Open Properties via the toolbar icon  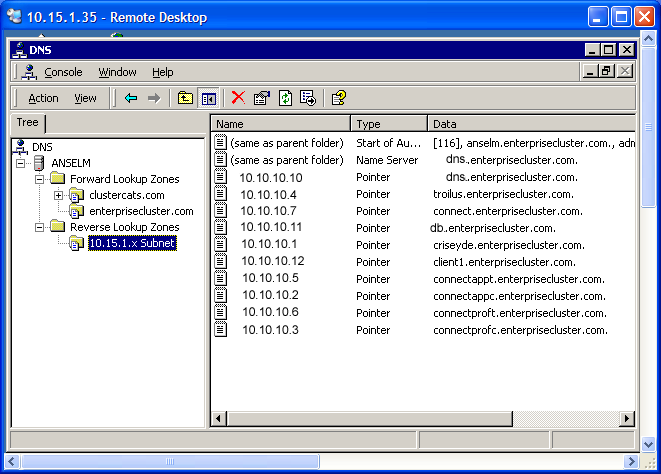tap(262, 98)
